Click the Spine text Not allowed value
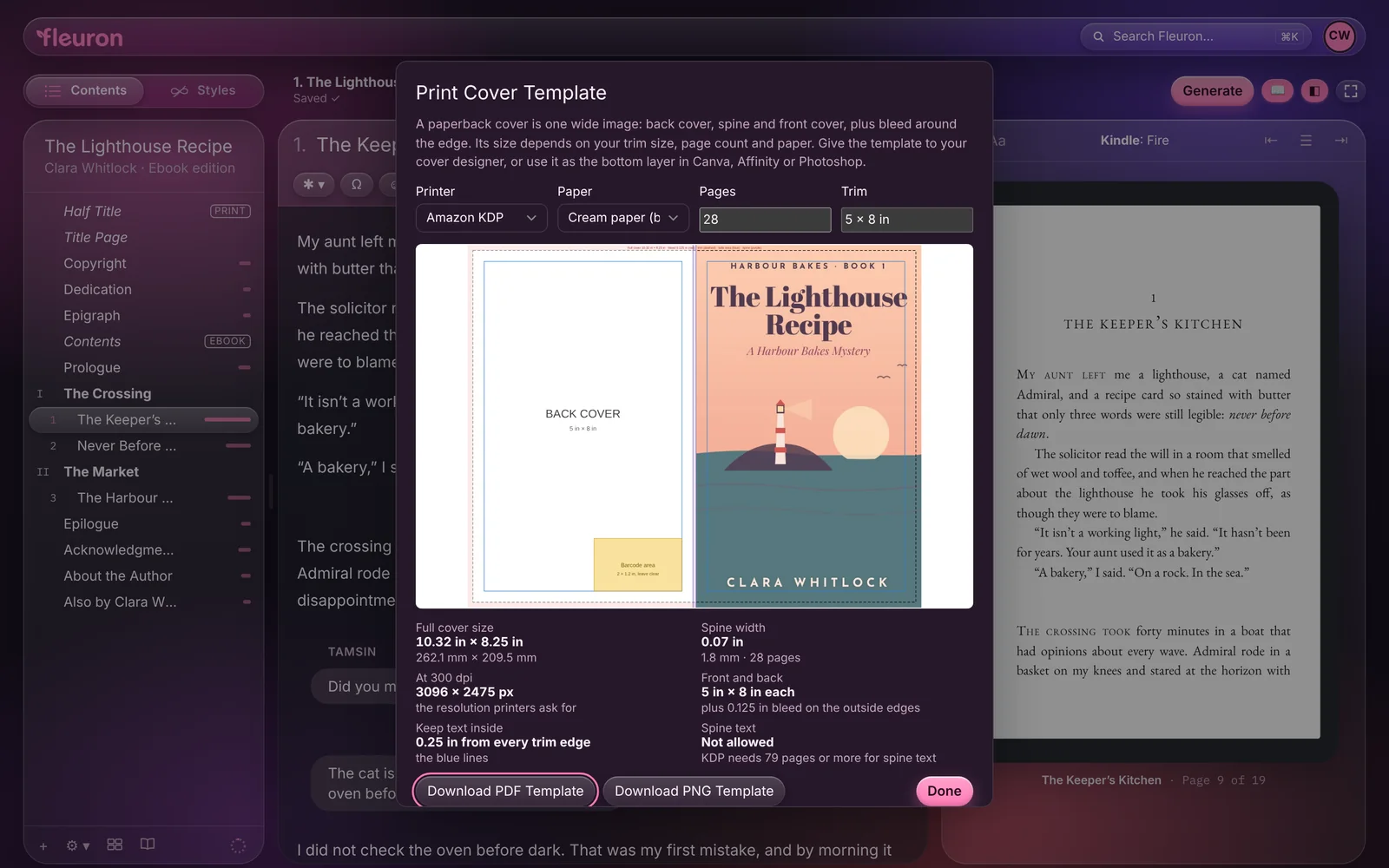Image resolution: width=1389 pixels, height=868 pixels. tap(737, 742)
